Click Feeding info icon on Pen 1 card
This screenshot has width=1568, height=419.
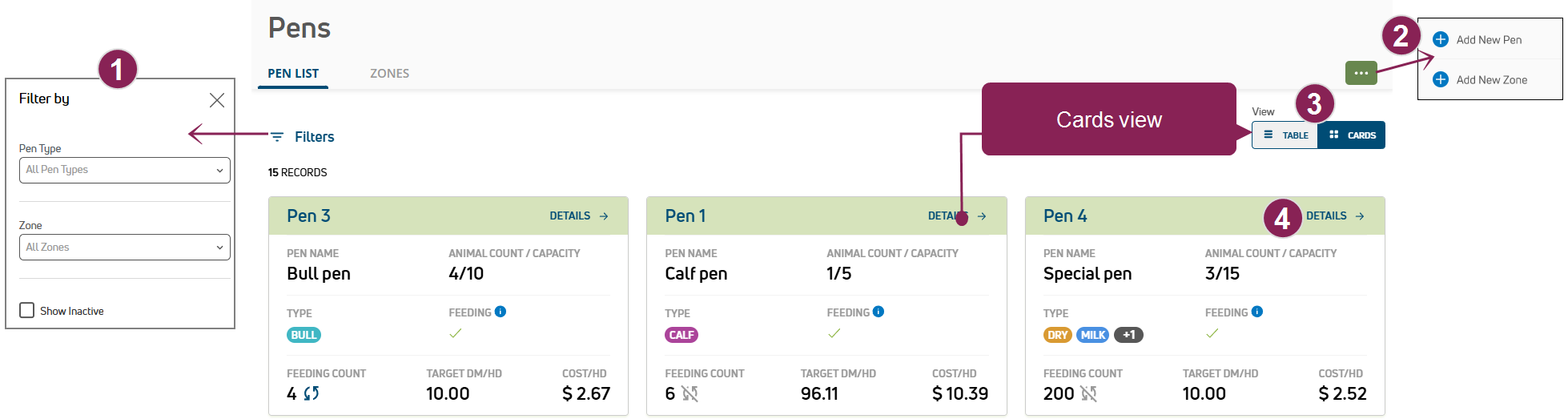click(878, 312)
